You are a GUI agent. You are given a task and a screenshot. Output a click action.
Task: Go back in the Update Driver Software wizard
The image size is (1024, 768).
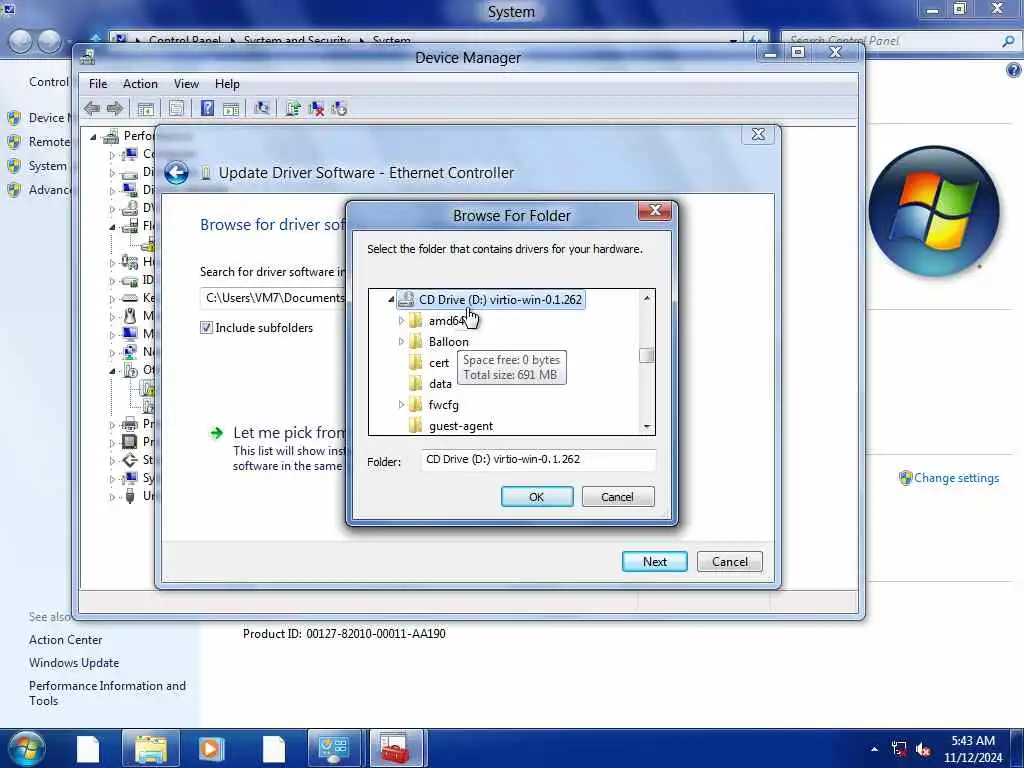176,173
